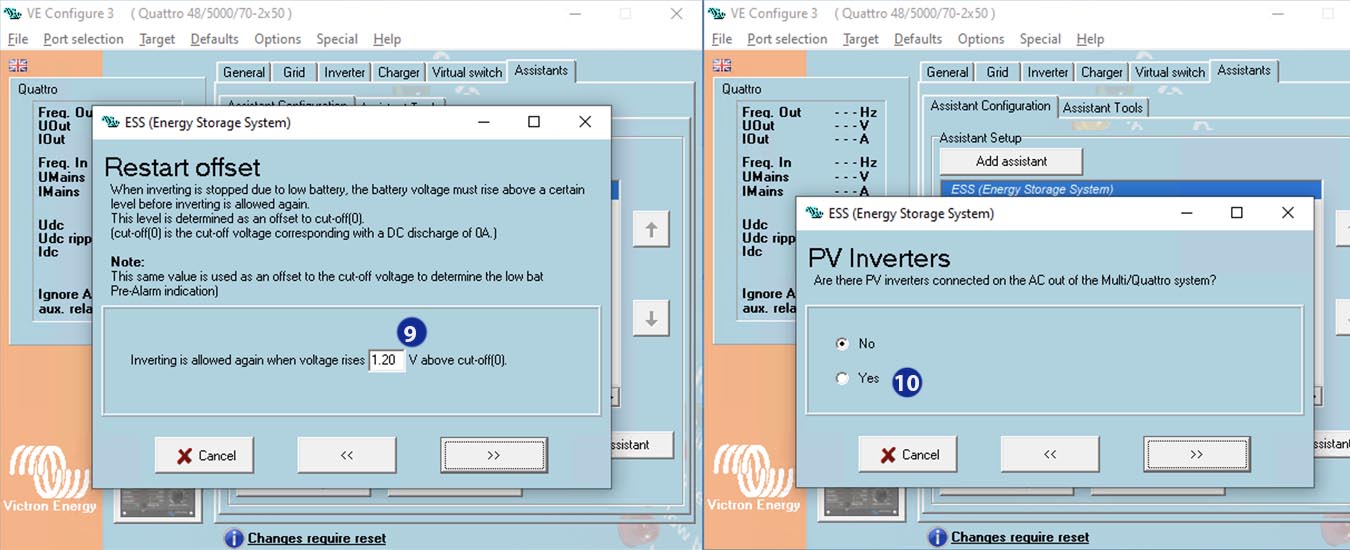Image resolution: width=1350 pixels, height=550 pixels.
Task: Click info icon beside left Changes require reset
Action: (x=234, y=538)
